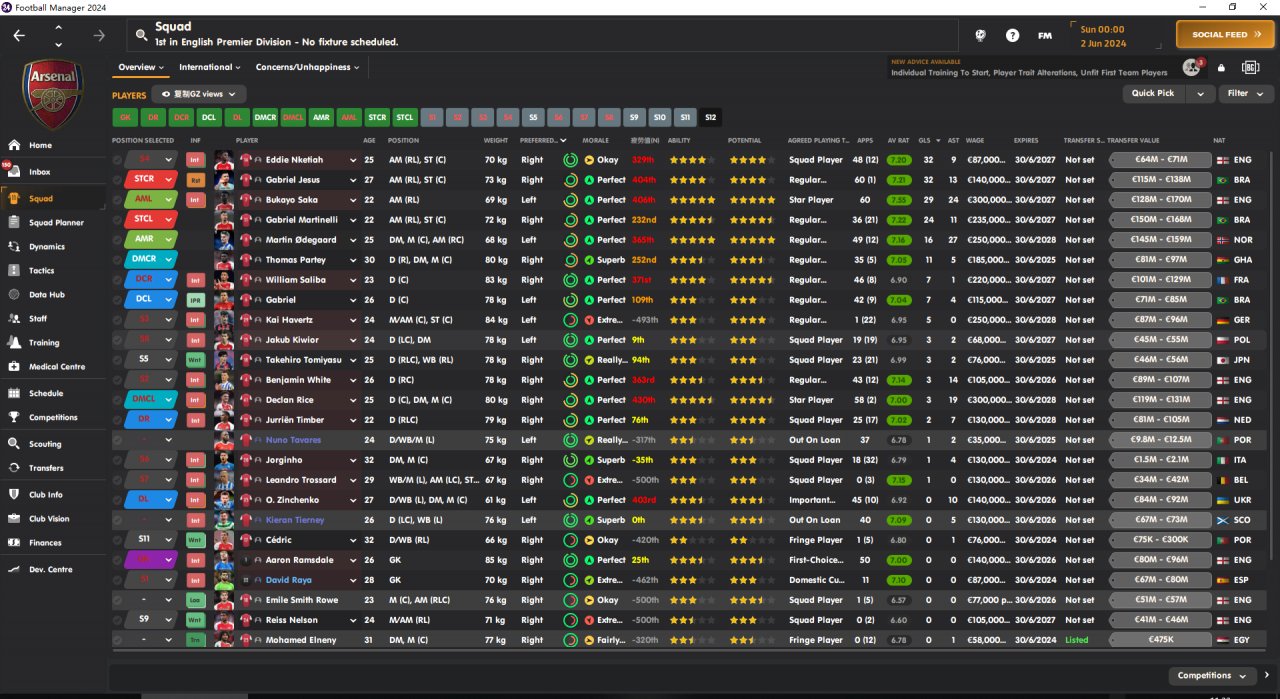This screenshot has height=699, width=1280.
Task: Open Martin Ødegaard's player profile
Action: click(x=301, y=240)
